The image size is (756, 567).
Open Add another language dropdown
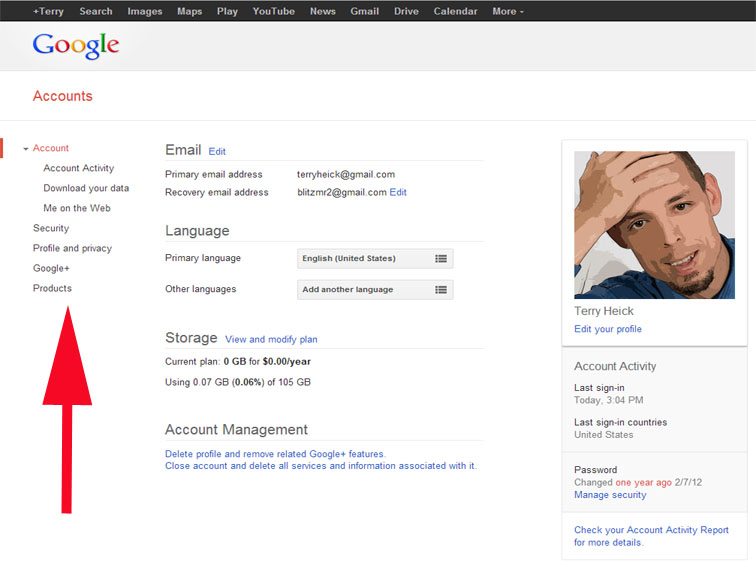click(375, 290)
